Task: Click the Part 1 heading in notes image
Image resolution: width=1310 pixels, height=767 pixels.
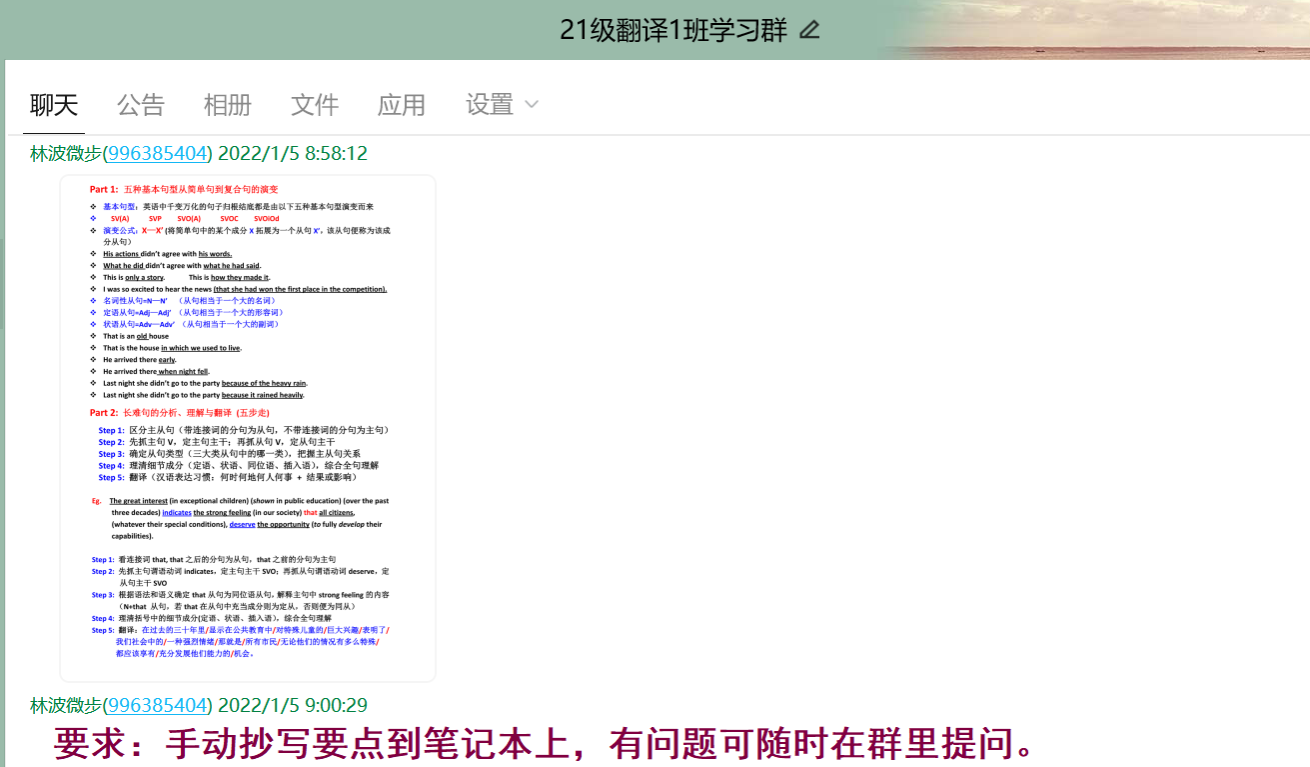Action: pyautogui.click(x=184, y=189)
